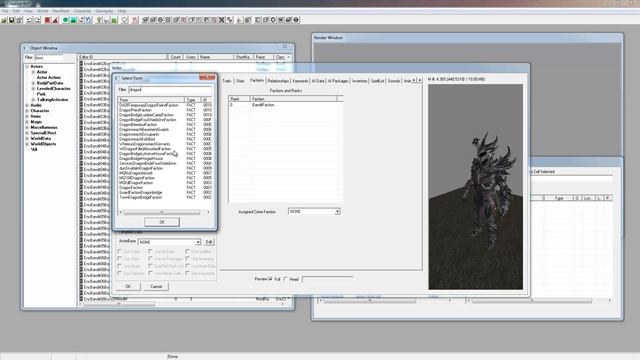Click the green landscape toolbar icon
640x360 pixels.
coord(114,20)
